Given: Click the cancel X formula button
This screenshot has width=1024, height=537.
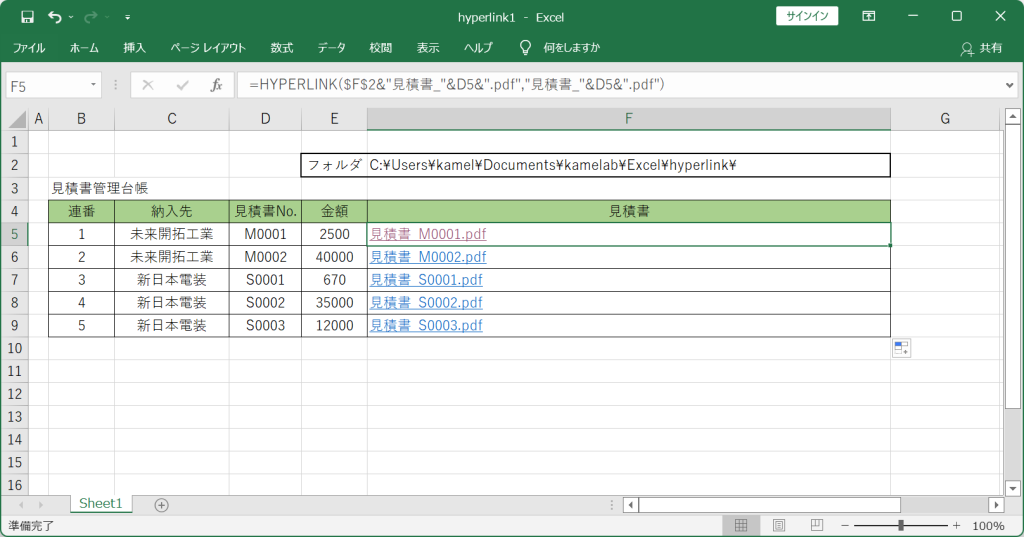Looking at the screenshot, I should pos(148,85).
